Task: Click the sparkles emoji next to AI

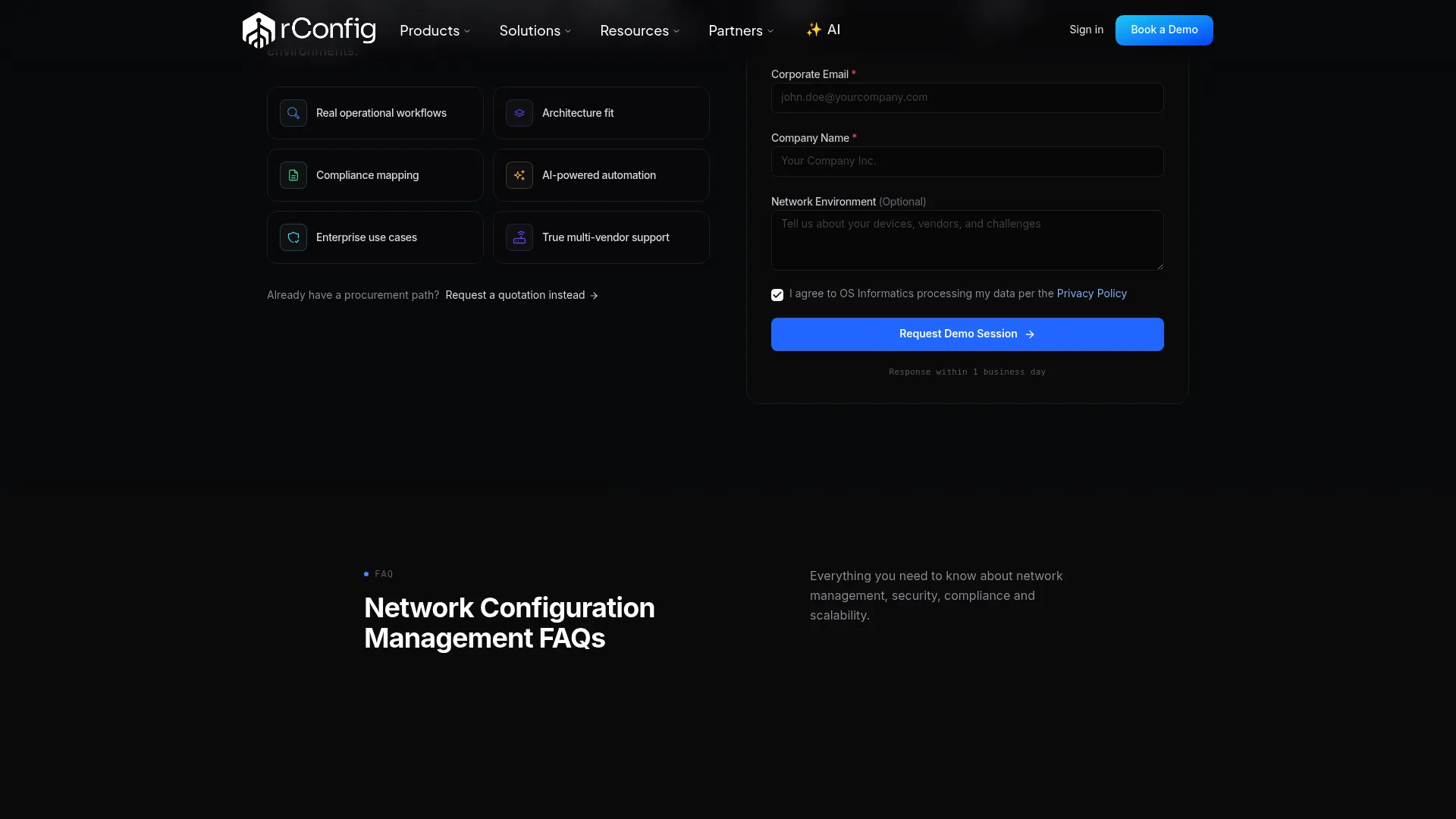Action: pos(814,30)
